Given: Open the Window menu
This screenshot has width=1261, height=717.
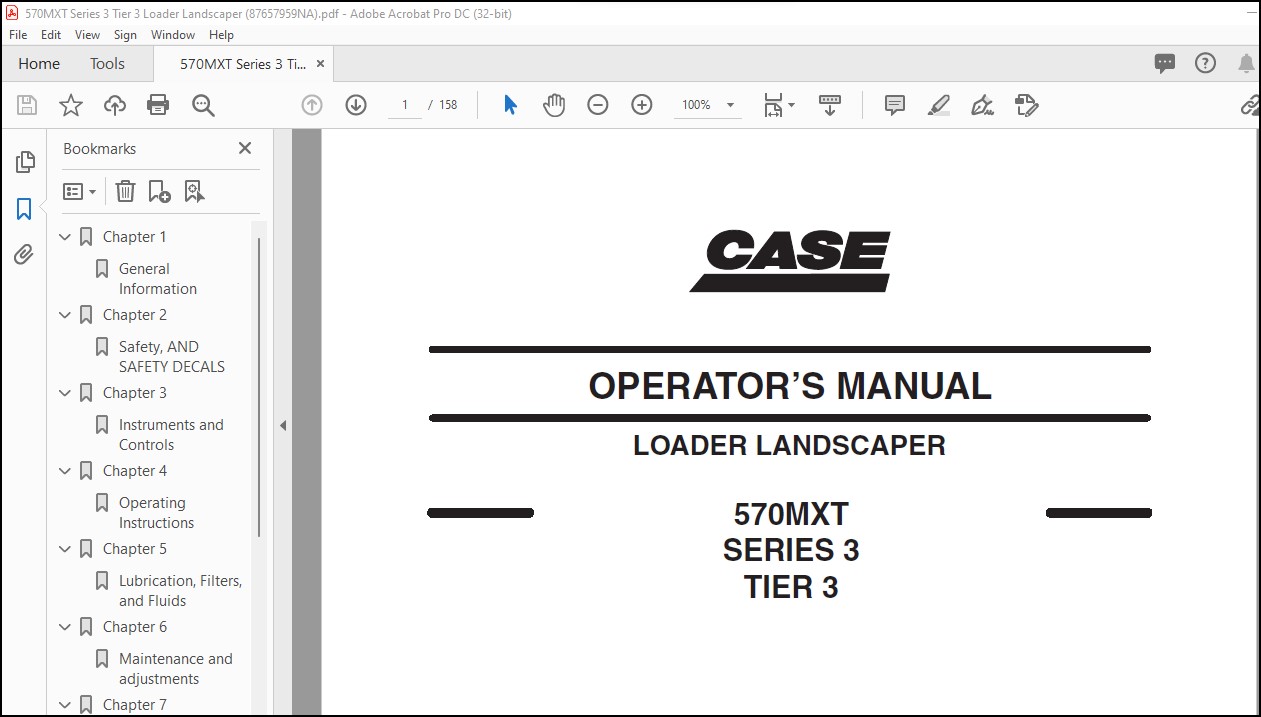Looking at the screenshot, I should pyautogui.click(x=173, y=35).
